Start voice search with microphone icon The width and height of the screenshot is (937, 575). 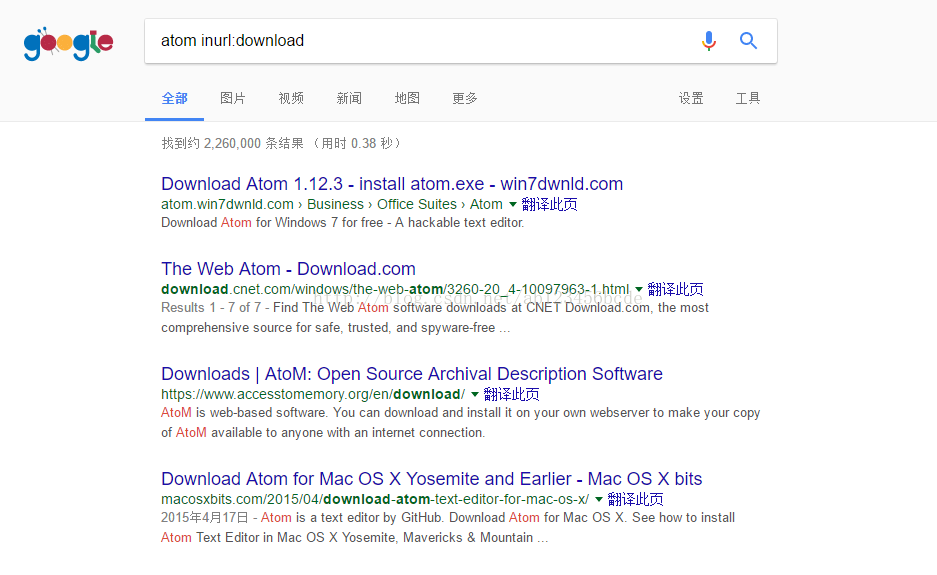(x=709, y=41)
